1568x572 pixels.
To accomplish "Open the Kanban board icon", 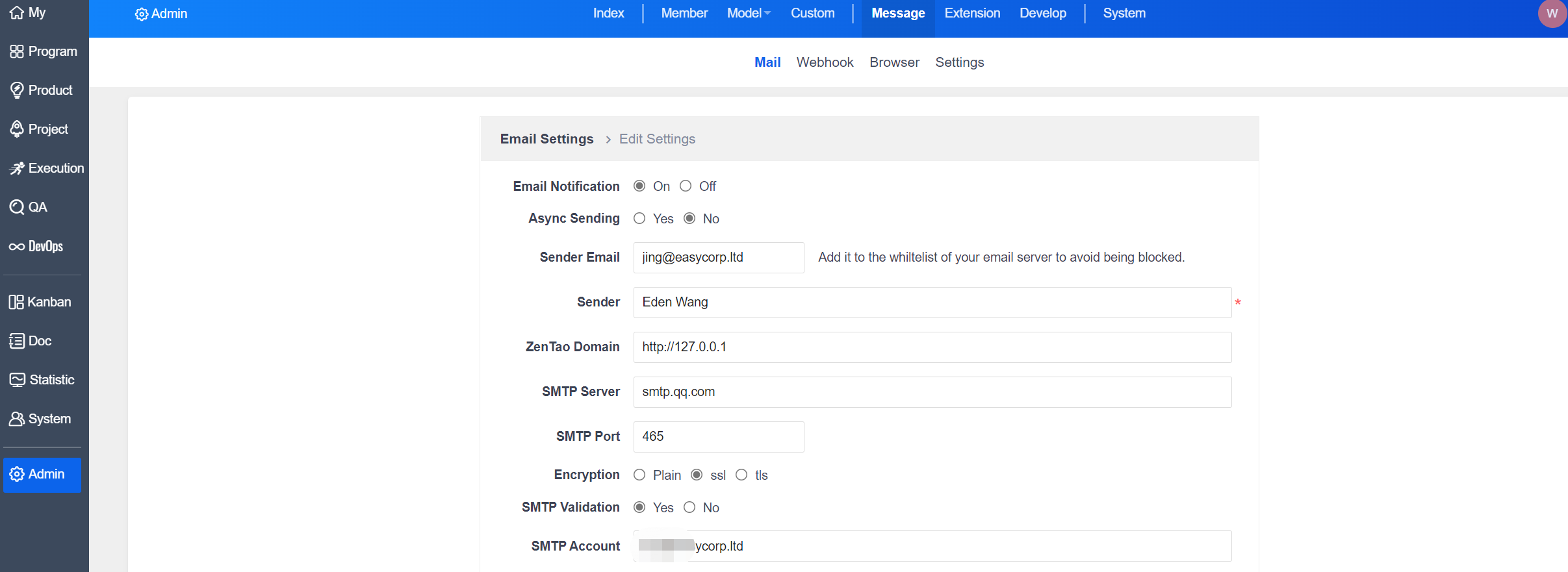I will [x=16, y=302].
